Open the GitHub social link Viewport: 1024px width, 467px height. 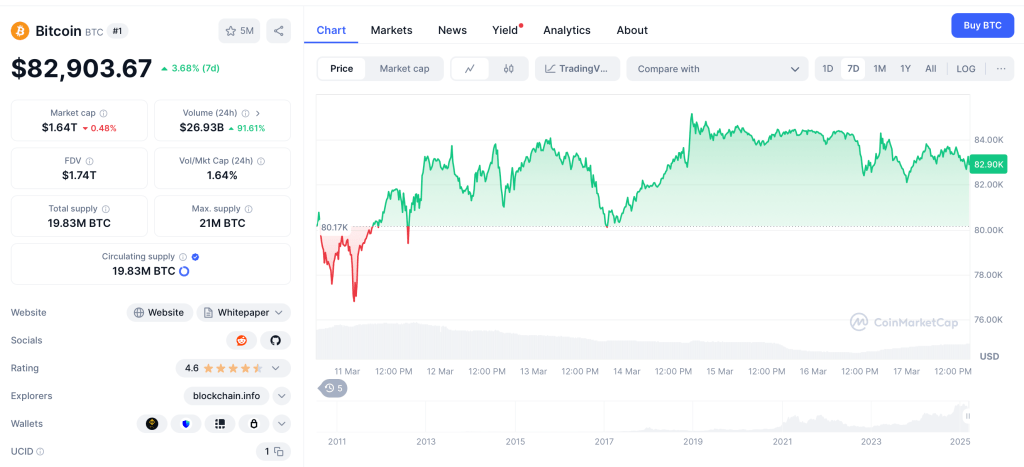coord(275,340)
